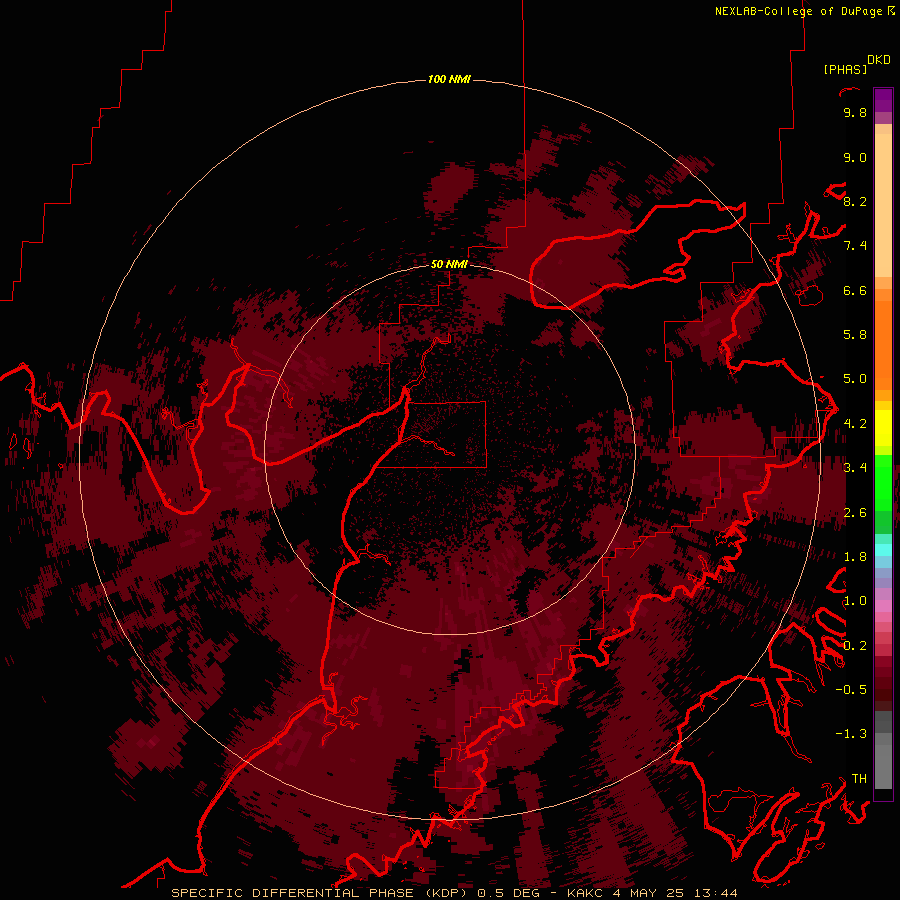The width and height of the screenshot is (900, 900).
Task: Click the yellow segment of the color bar
Action: coord(883,428)
